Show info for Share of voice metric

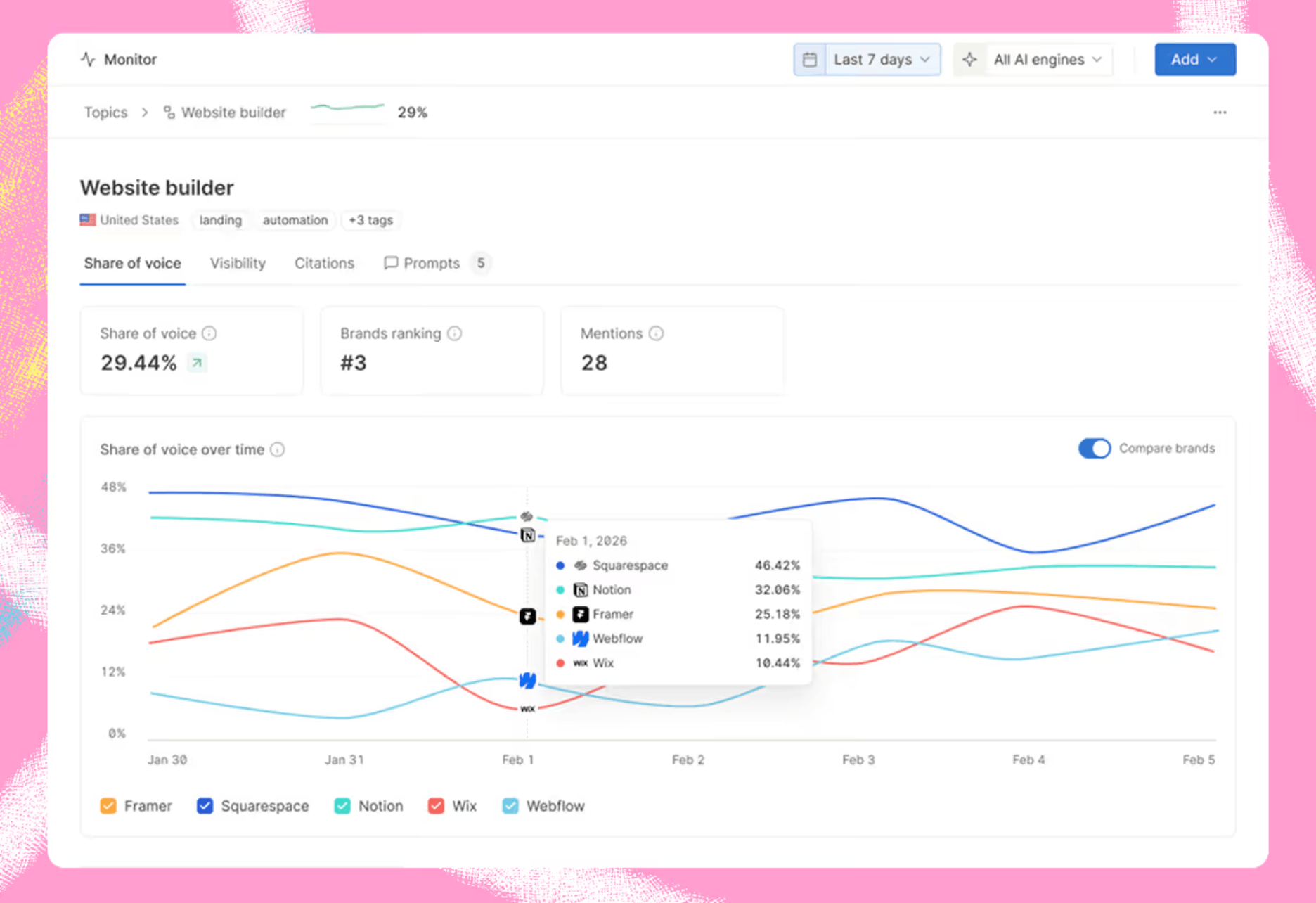click(x=209, y=333)
